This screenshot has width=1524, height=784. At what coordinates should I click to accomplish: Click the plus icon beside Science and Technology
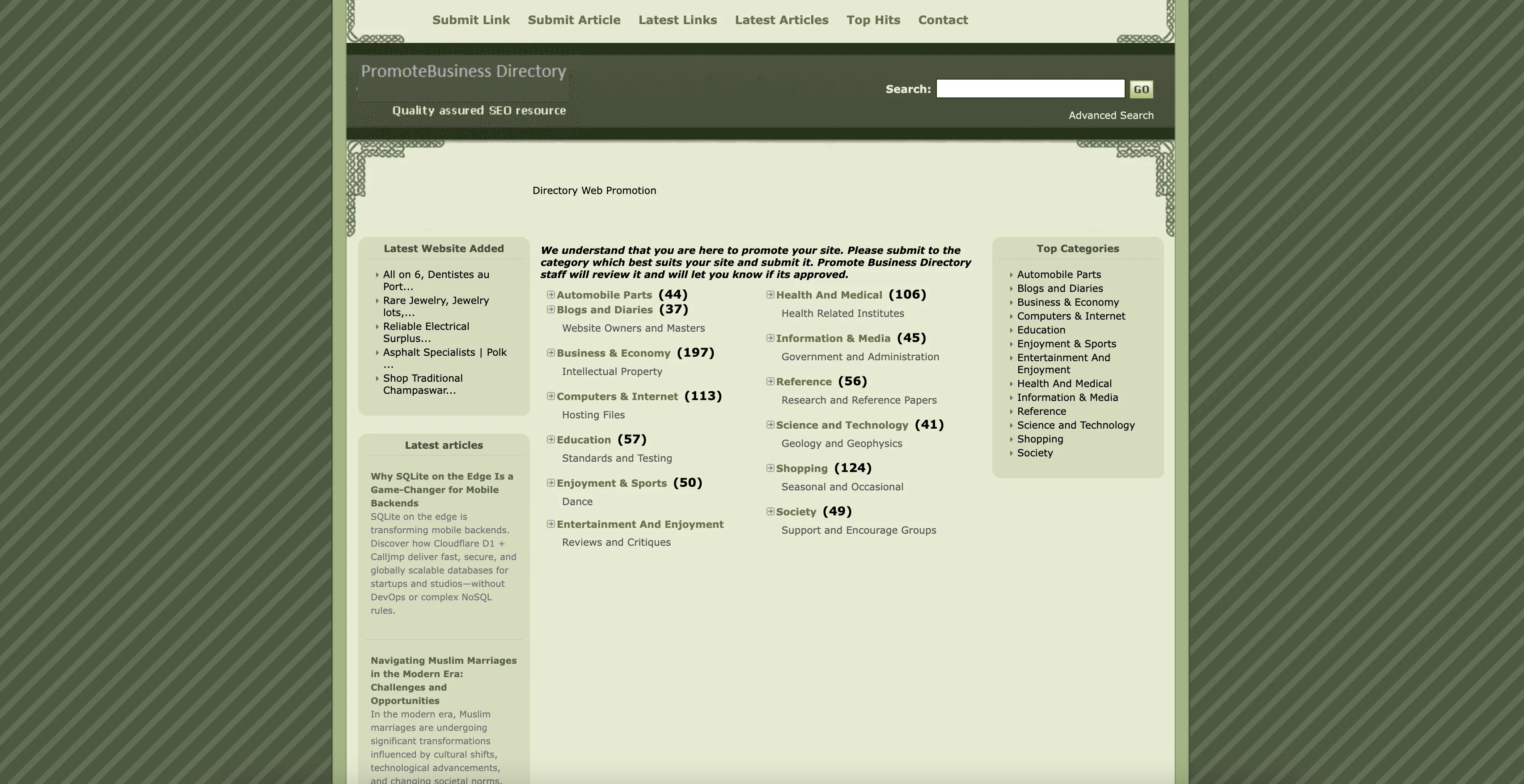[x=770, y=425]
